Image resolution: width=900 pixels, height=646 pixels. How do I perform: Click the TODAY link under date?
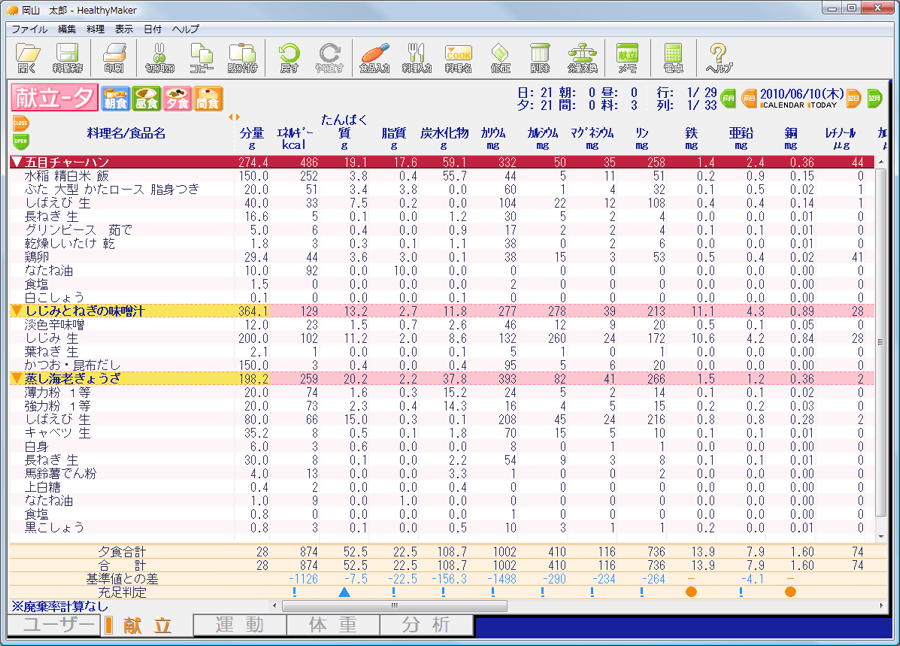click(823, 105)
